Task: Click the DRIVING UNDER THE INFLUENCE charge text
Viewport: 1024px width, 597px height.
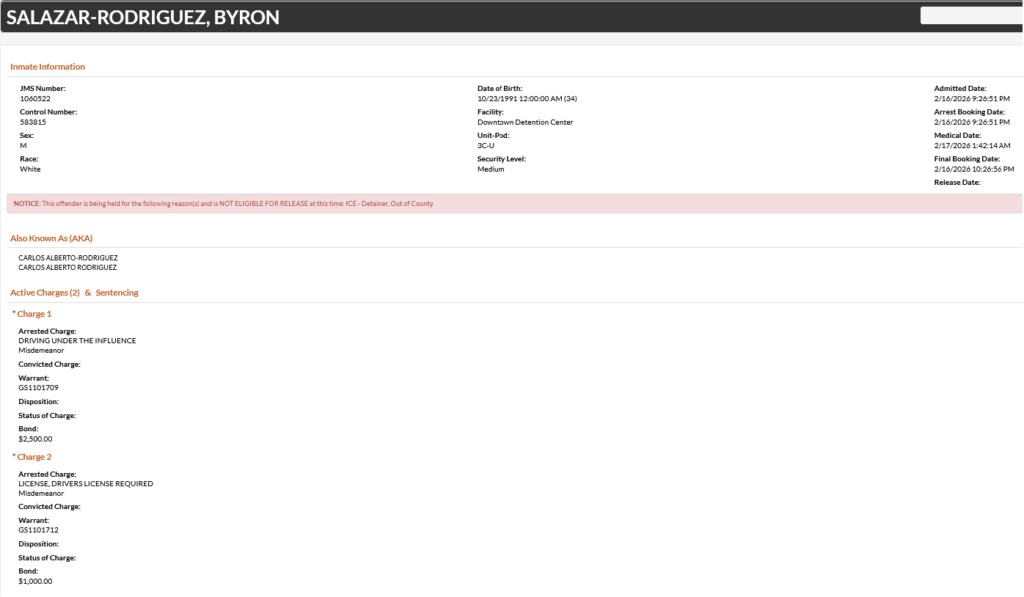Action: coord(77,341)
